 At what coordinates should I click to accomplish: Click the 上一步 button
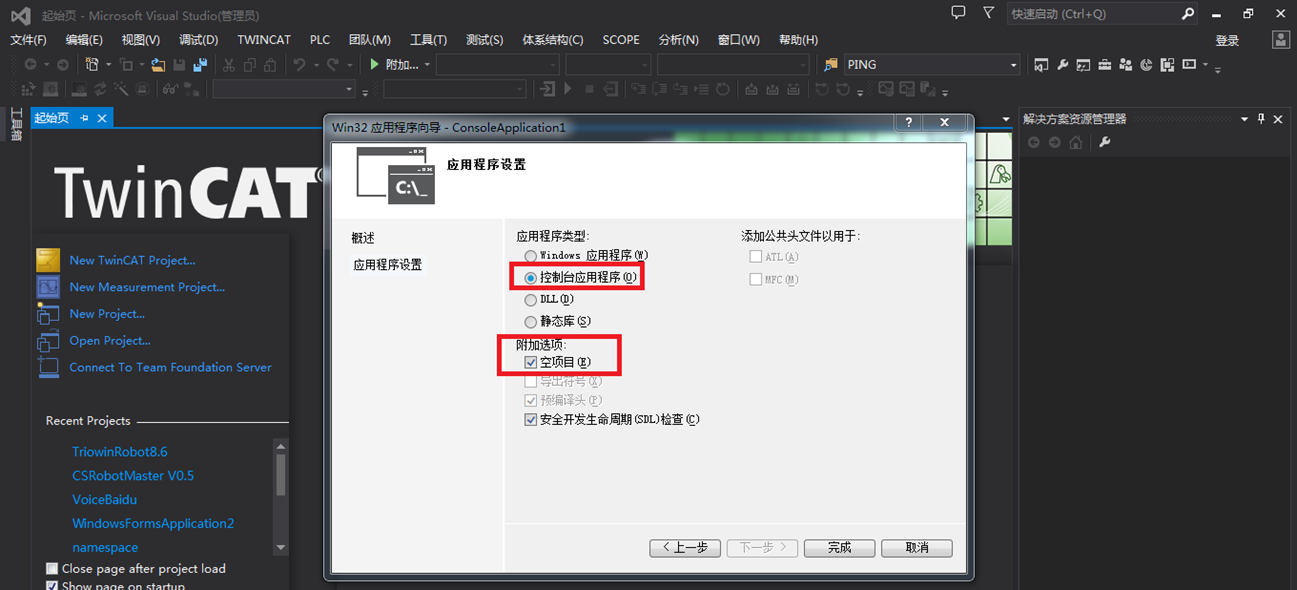click(685, 548)
